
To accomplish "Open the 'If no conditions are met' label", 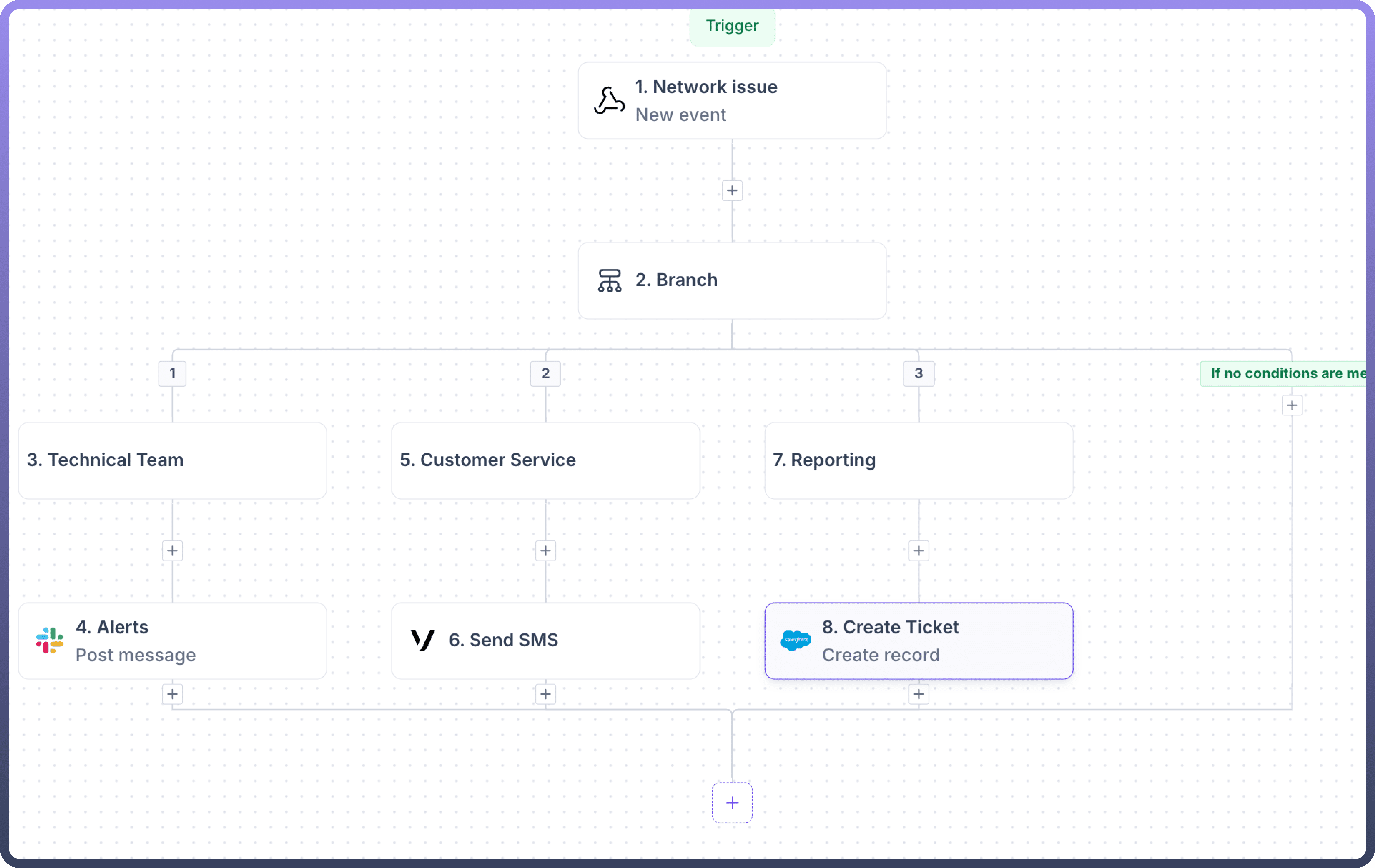I will point(1285,373).
